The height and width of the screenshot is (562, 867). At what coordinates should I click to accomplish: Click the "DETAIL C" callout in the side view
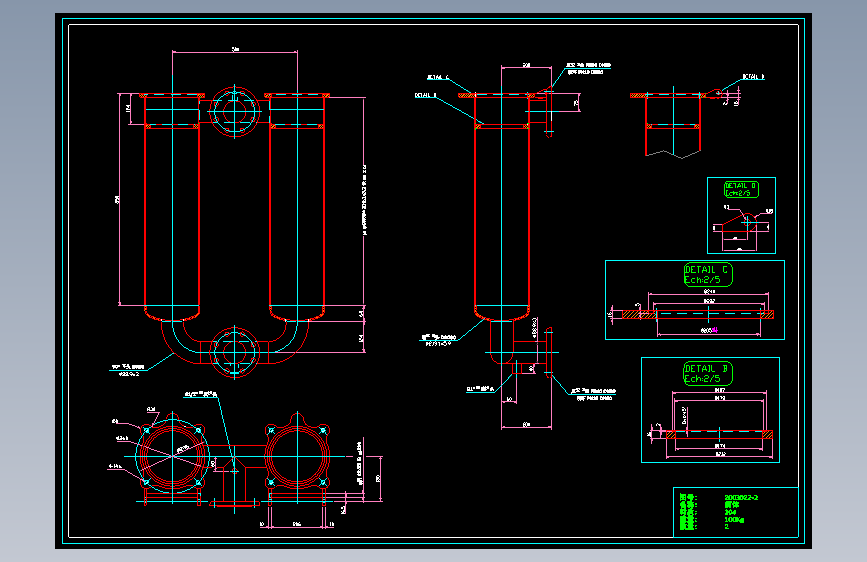tap(438, 77)
